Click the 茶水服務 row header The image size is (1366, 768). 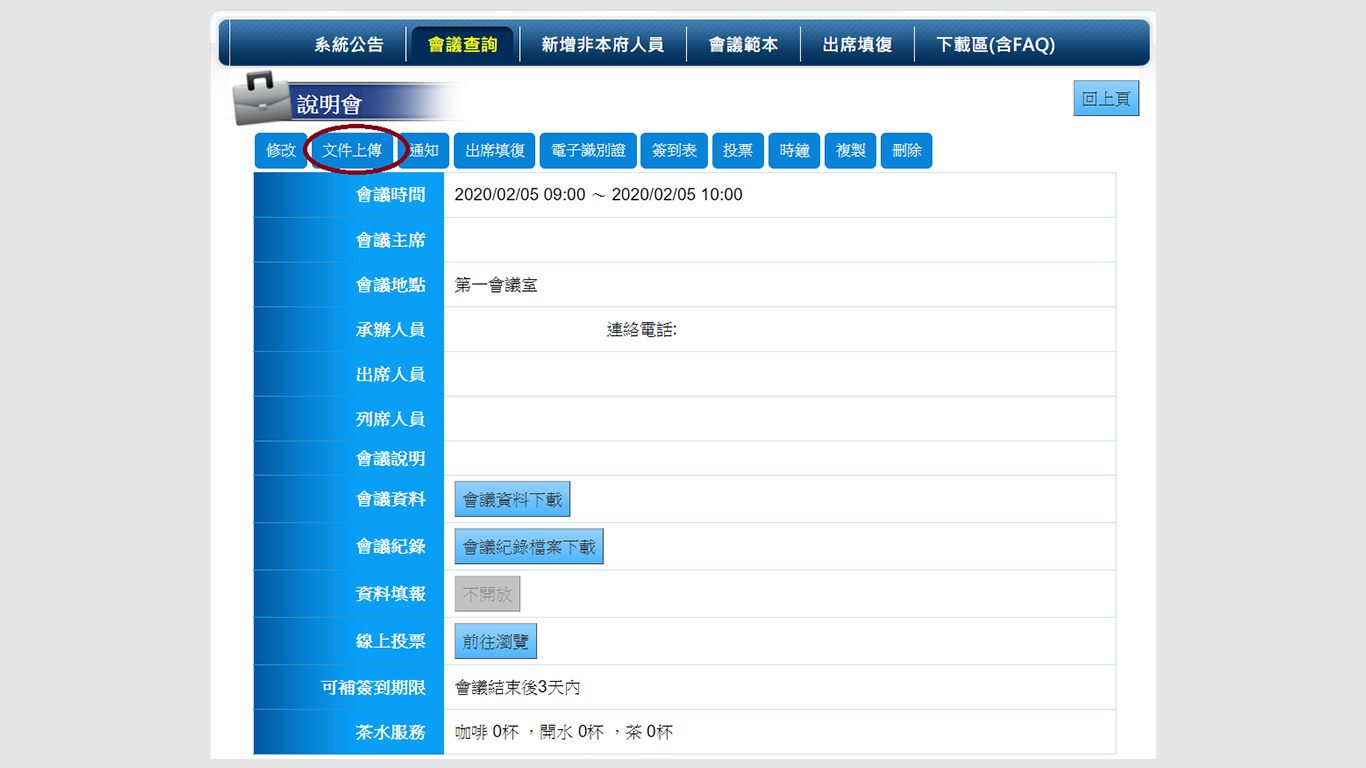pos(349,732)
